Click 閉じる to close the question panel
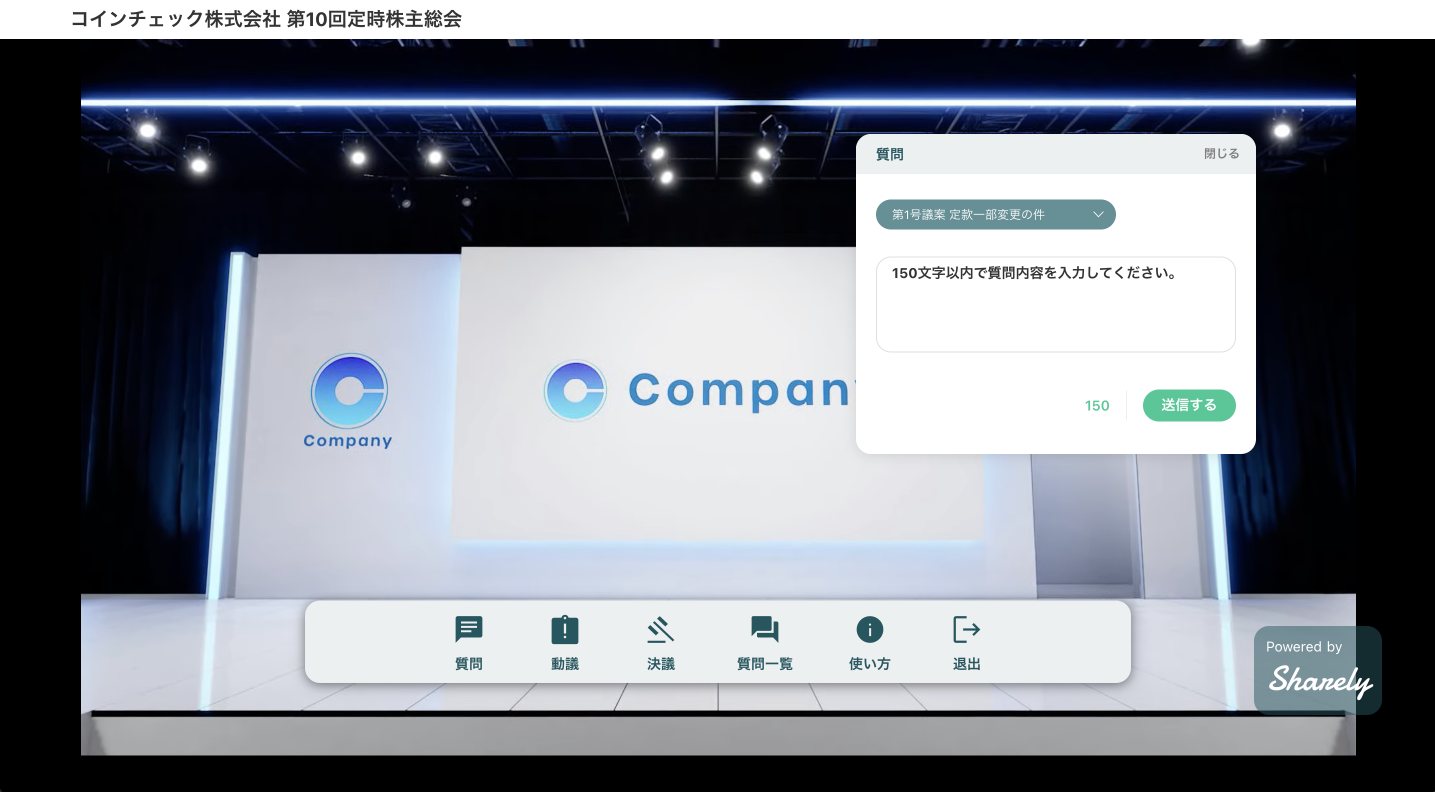The image size is (1435, 792). [1221, 153]
